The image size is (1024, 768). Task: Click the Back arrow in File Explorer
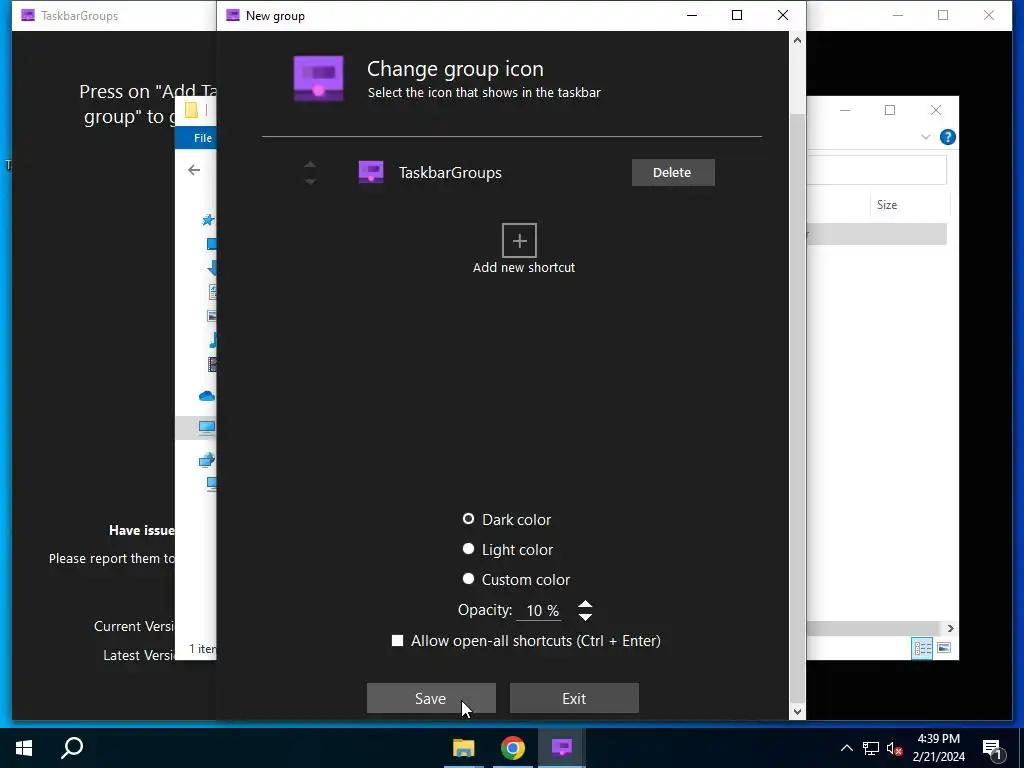(x=194, y=170)
